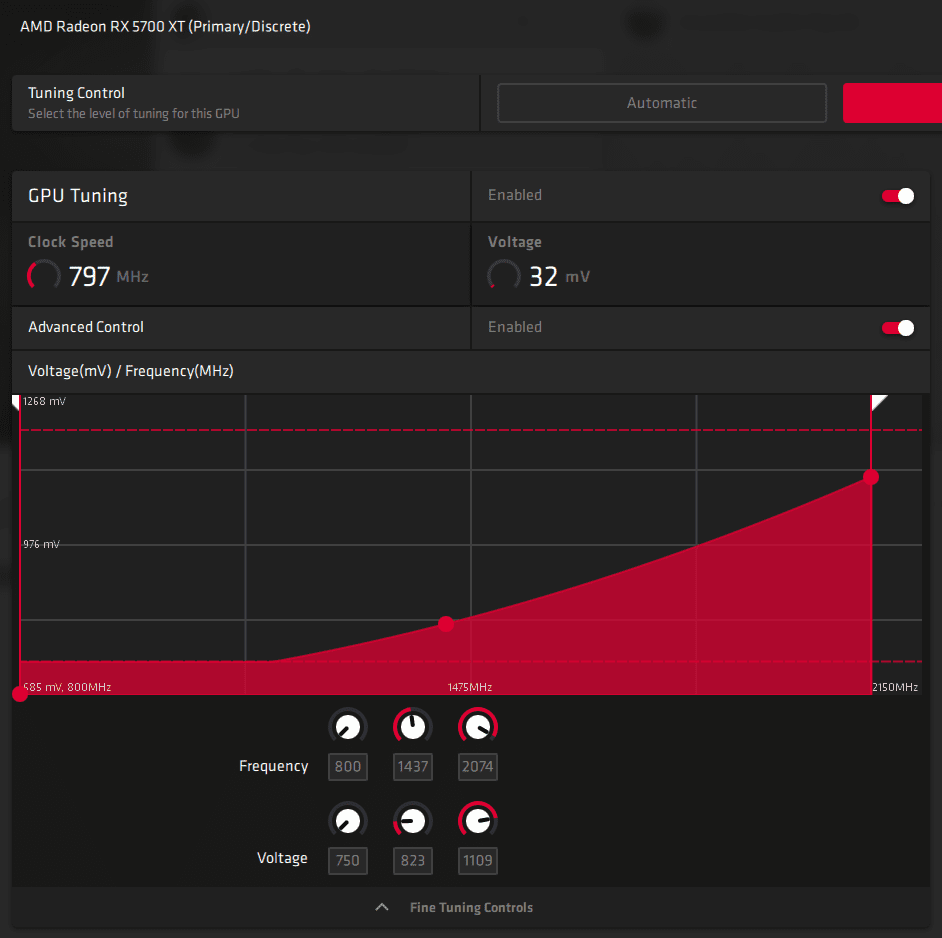Click the Tuning Control label

[x=76, y=93]
